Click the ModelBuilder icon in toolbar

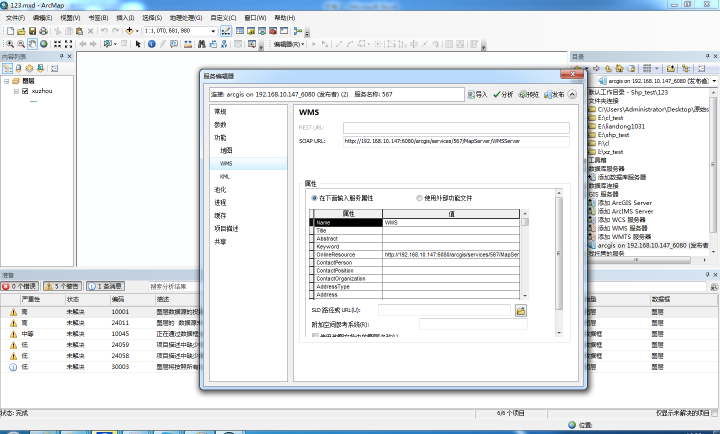[x=298, y=31]
